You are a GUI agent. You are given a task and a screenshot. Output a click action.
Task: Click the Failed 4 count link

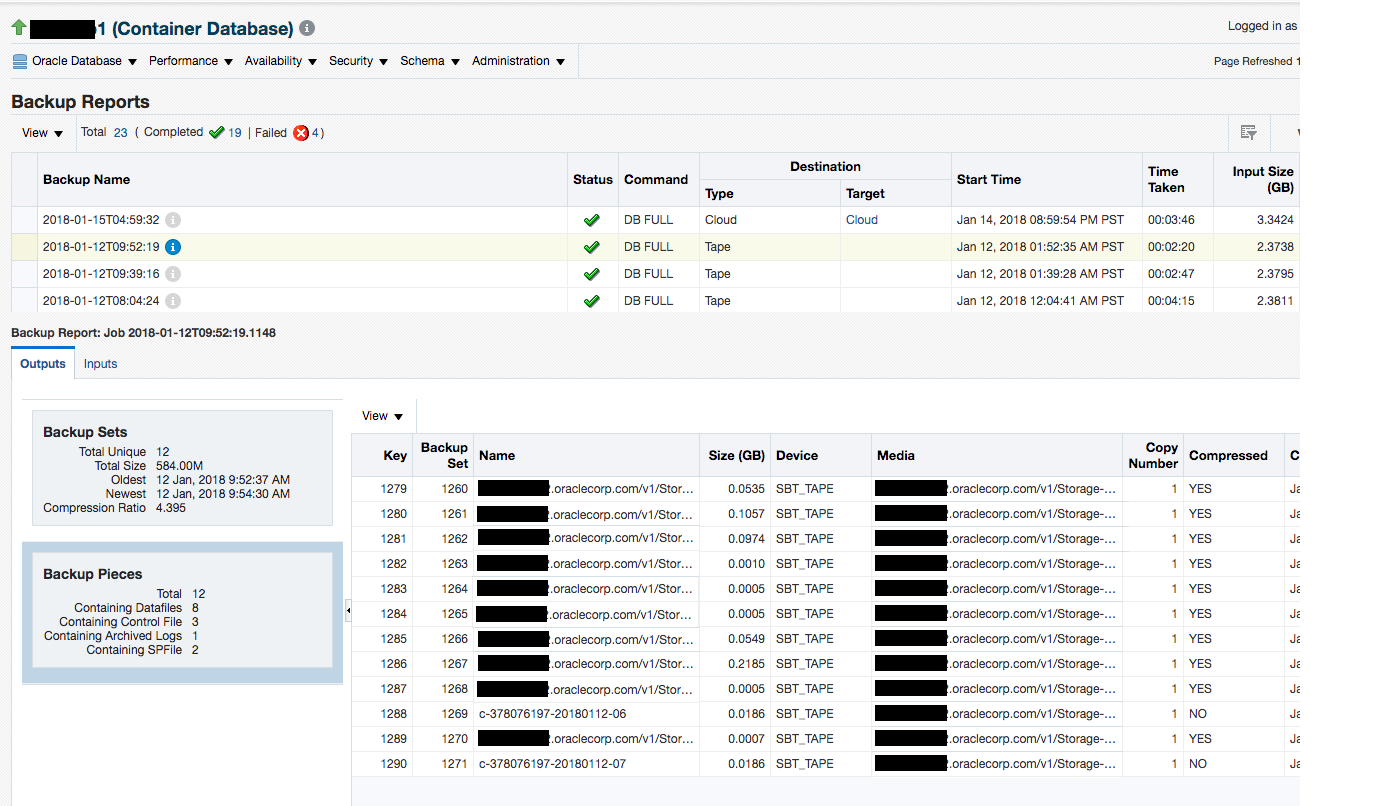point(316,132)
